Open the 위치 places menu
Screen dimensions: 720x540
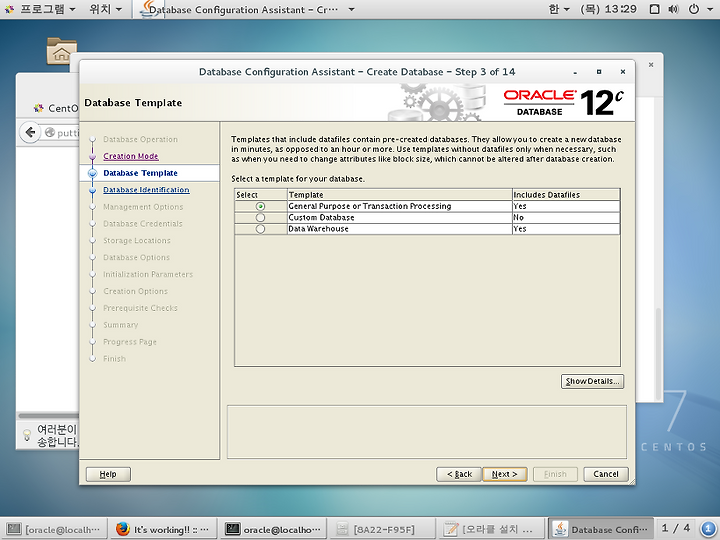click(x=105, y=9)
